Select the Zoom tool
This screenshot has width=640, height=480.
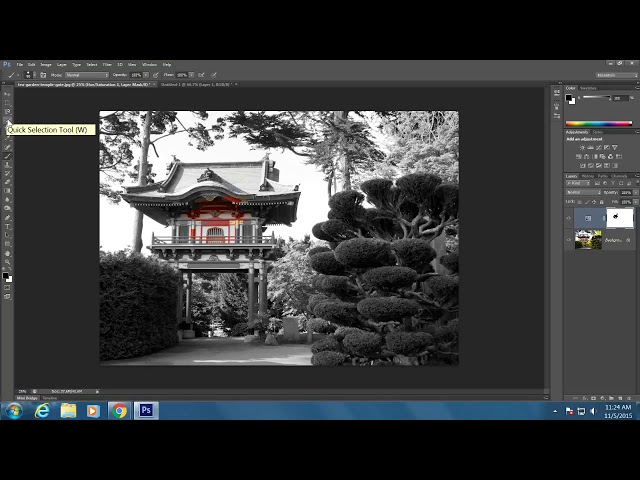click(7, 262)
